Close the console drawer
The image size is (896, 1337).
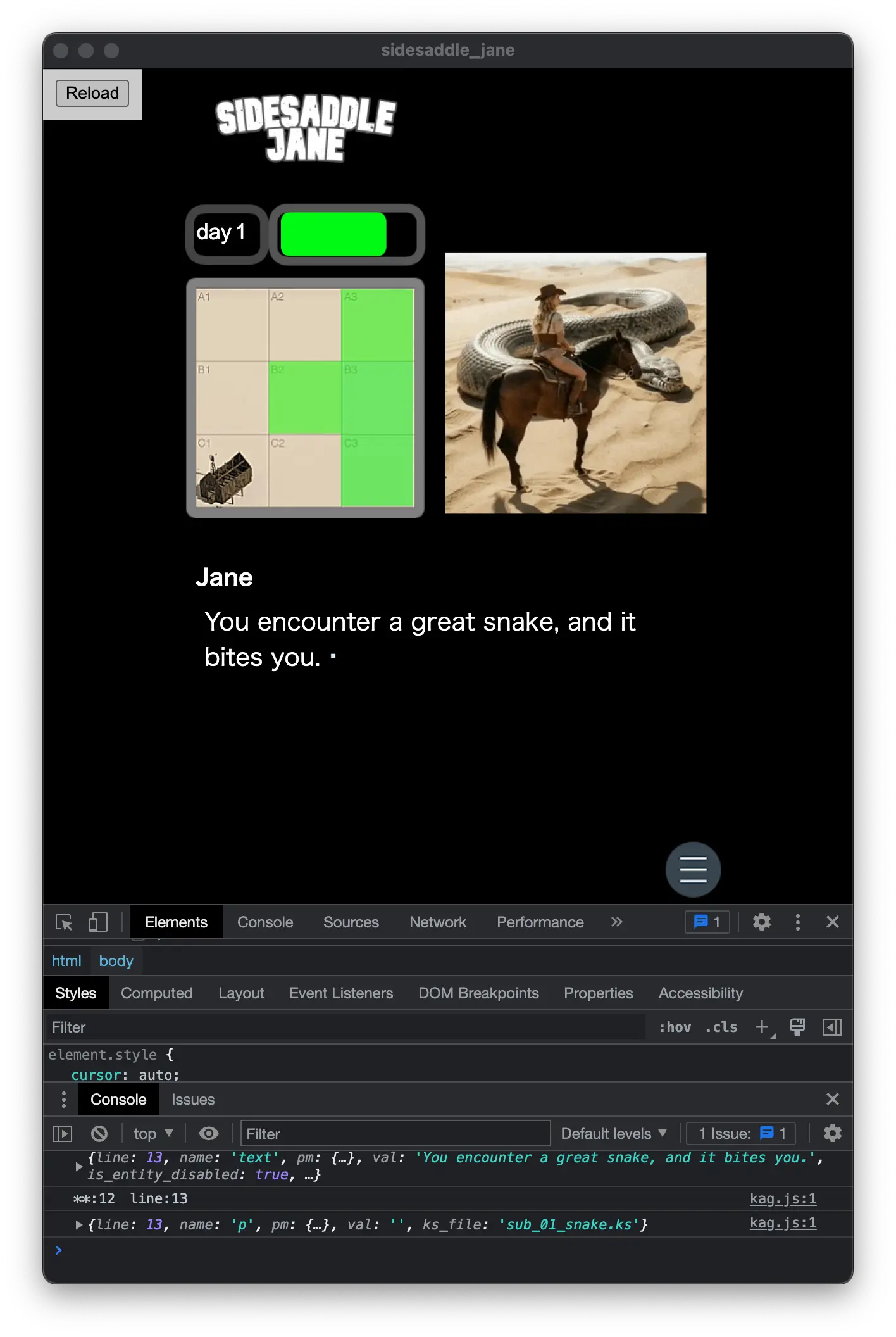833,1099
